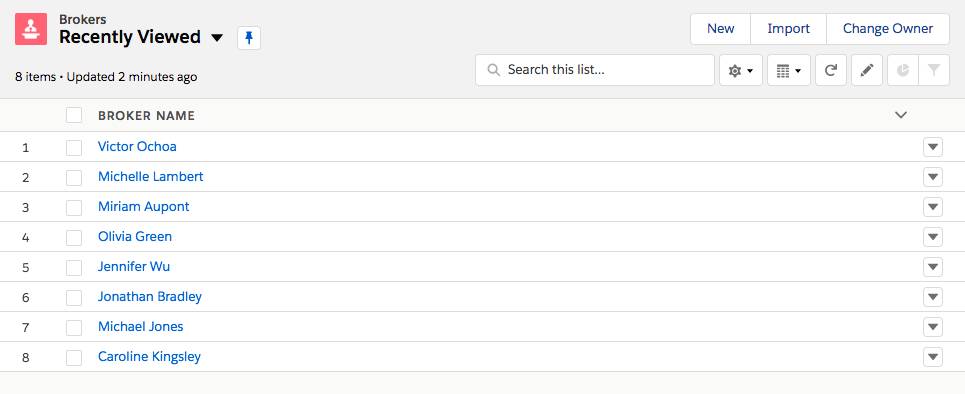
Task: Click the red Brokers object icon
Action: [31, 29]
